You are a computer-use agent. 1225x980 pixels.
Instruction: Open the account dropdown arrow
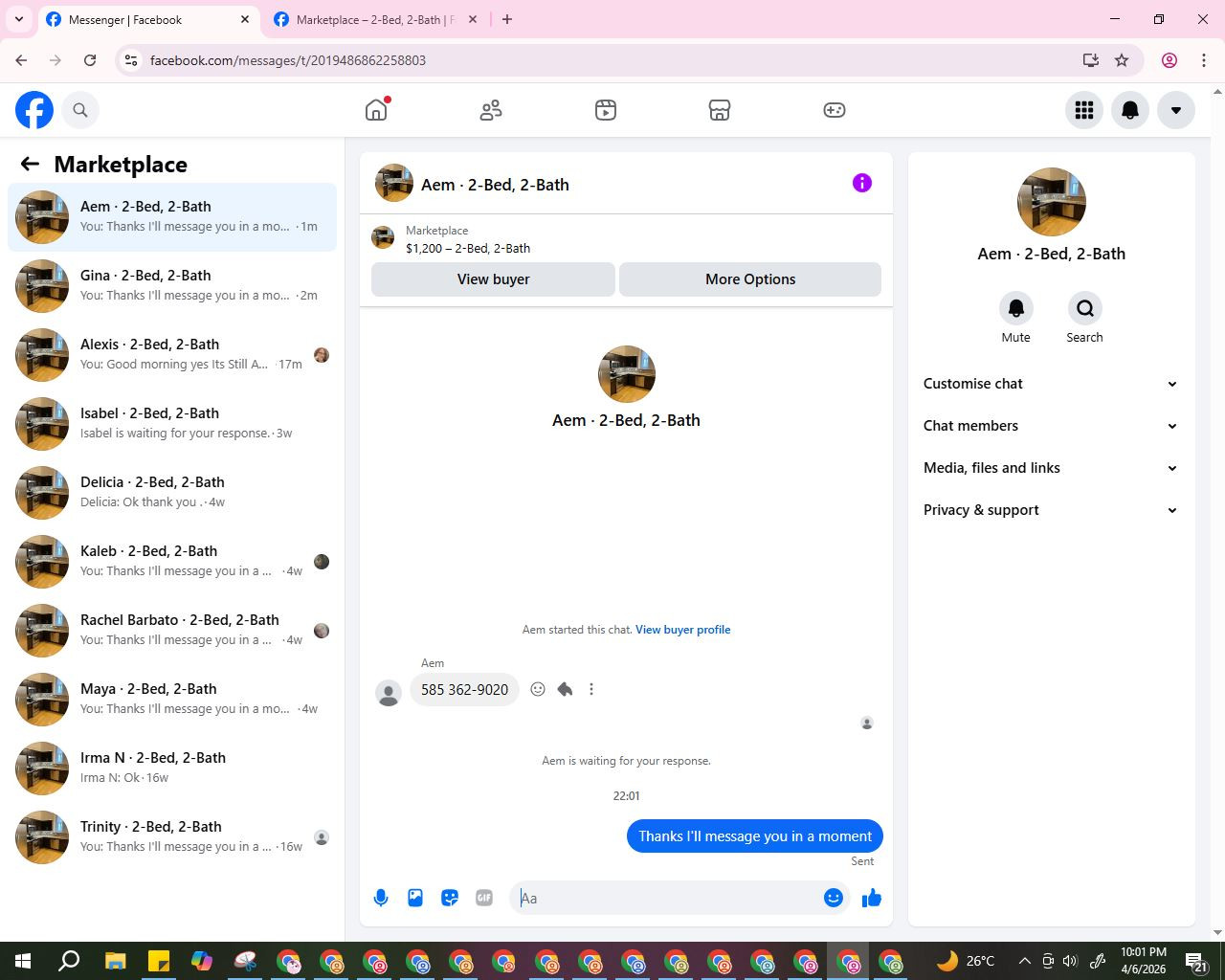click(x=1176, y=110)
